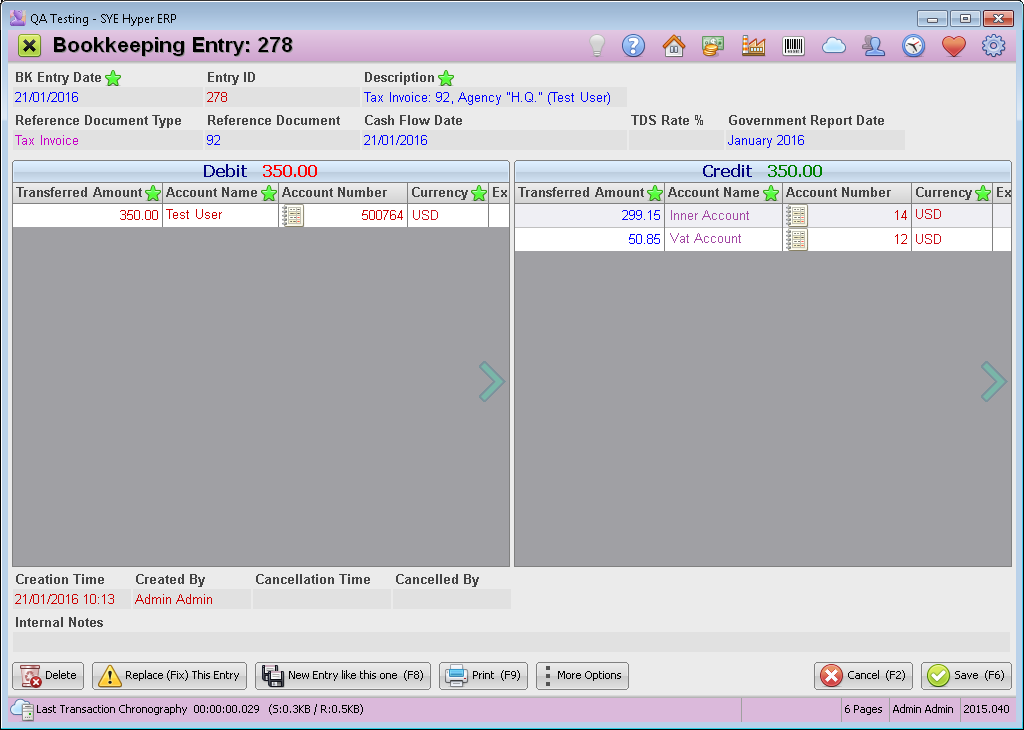Click the empty Cancelled By field
Screen dimensions: 1024x730
tap(452, 599)
